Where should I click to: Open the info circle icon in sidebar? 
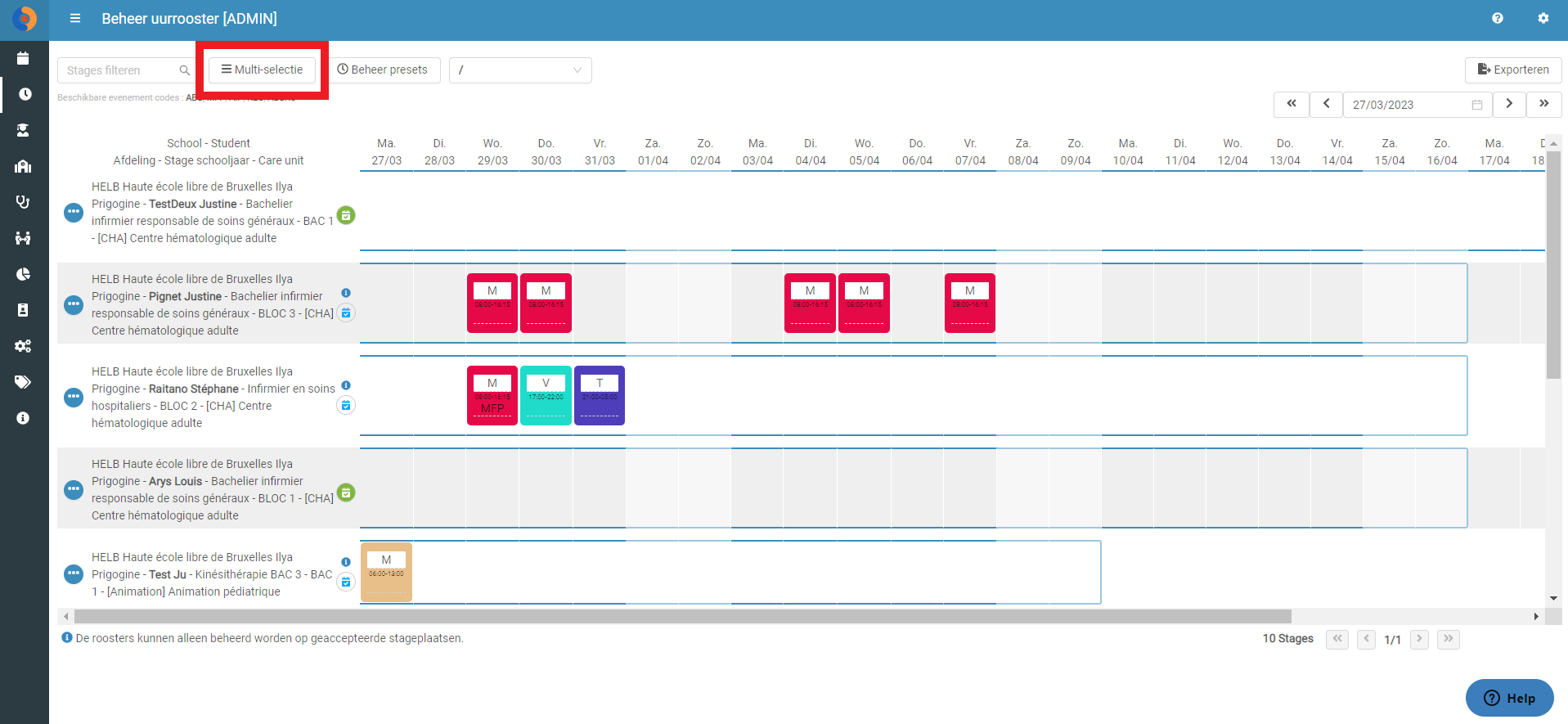pos(23,418)
